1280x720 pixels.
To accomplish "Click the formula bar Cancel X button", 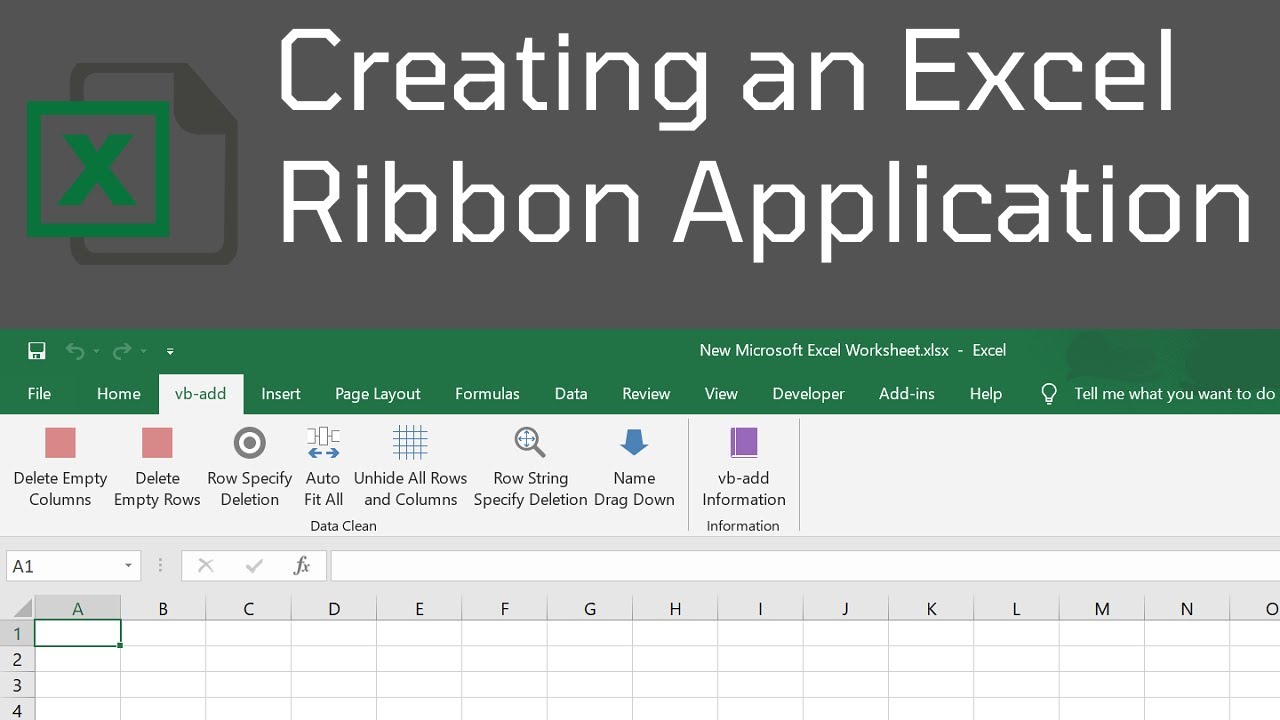I will [x=206, y=566].
